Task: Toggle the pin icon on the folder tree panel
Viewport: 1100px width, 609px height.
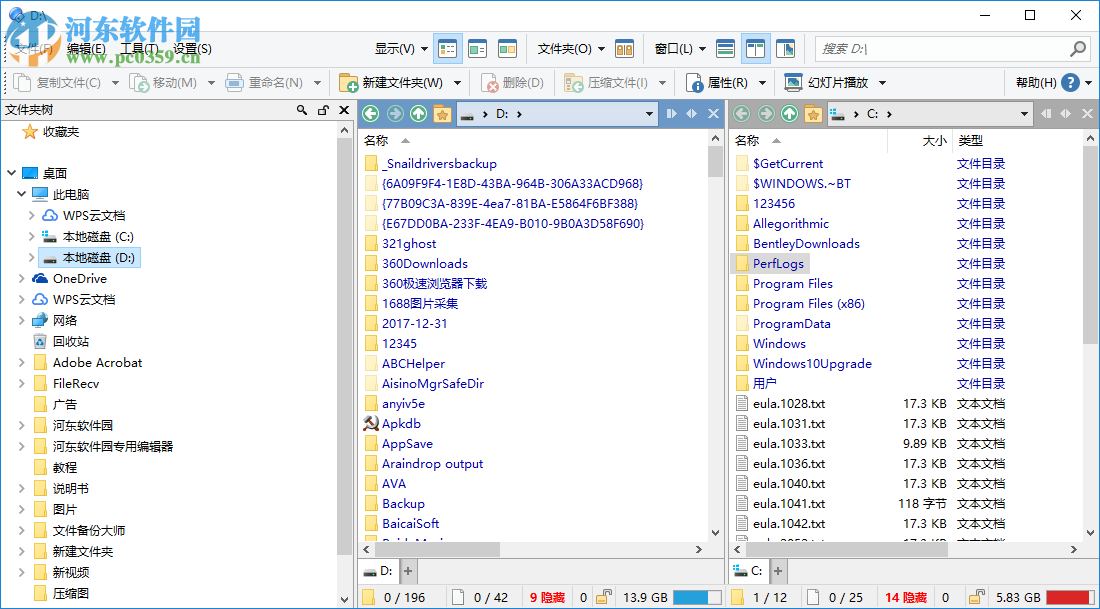Action: [x=322, y=110]
